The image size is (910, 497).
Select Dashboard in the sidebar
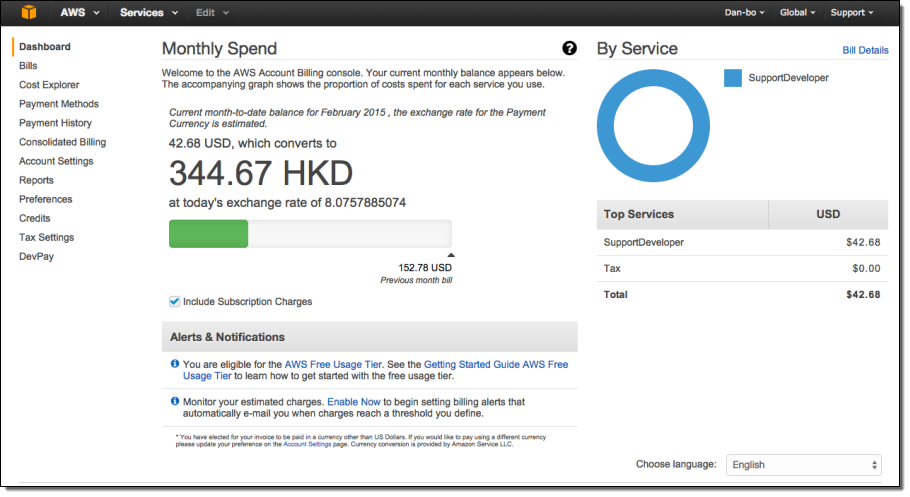point(45,46)
